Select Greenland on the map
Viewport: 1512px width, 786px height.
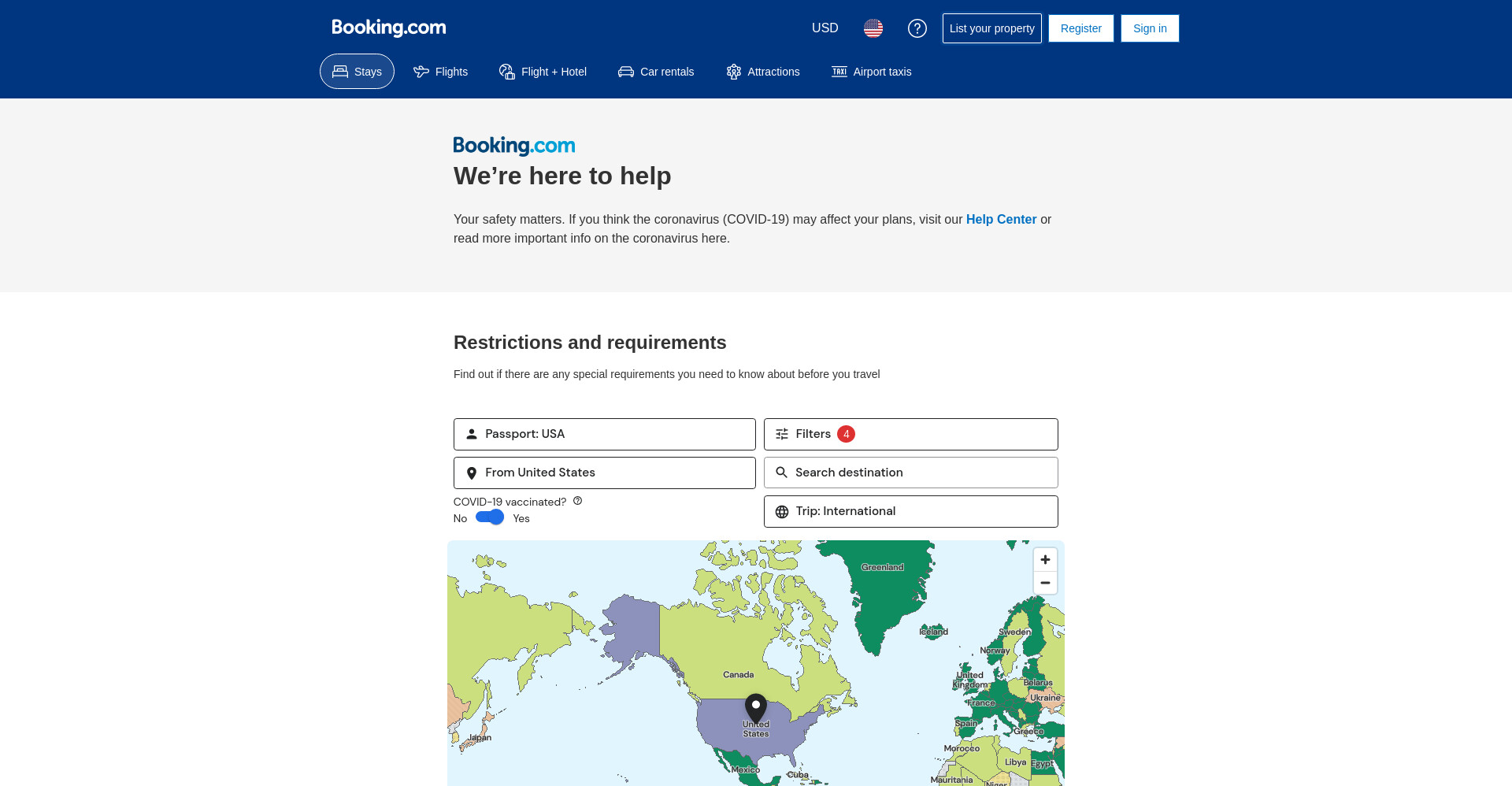click(882, 567)
